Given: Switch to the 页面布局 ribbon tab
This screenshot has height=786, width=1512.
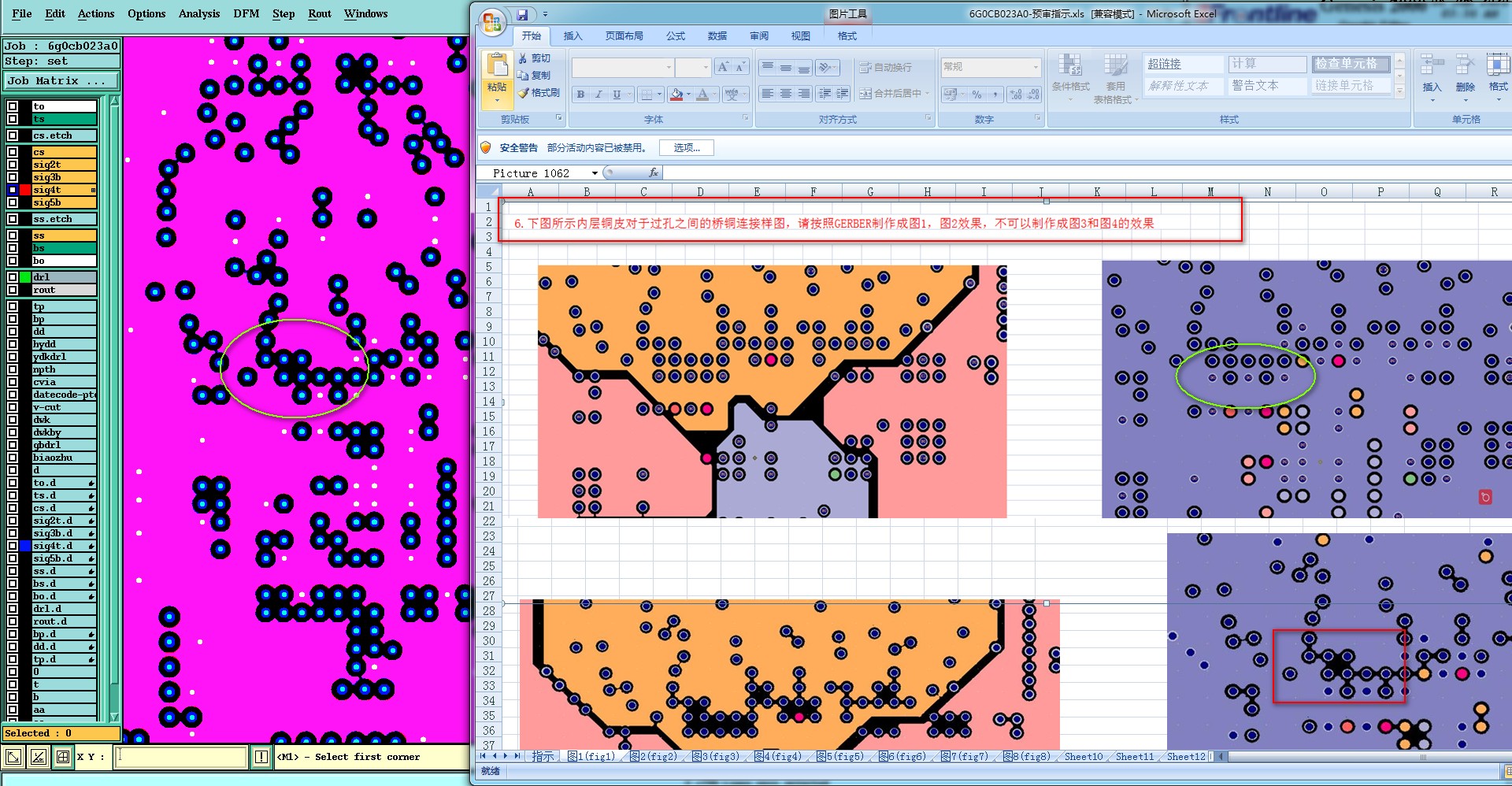Looking at the screenshot, I should (624, 36).
